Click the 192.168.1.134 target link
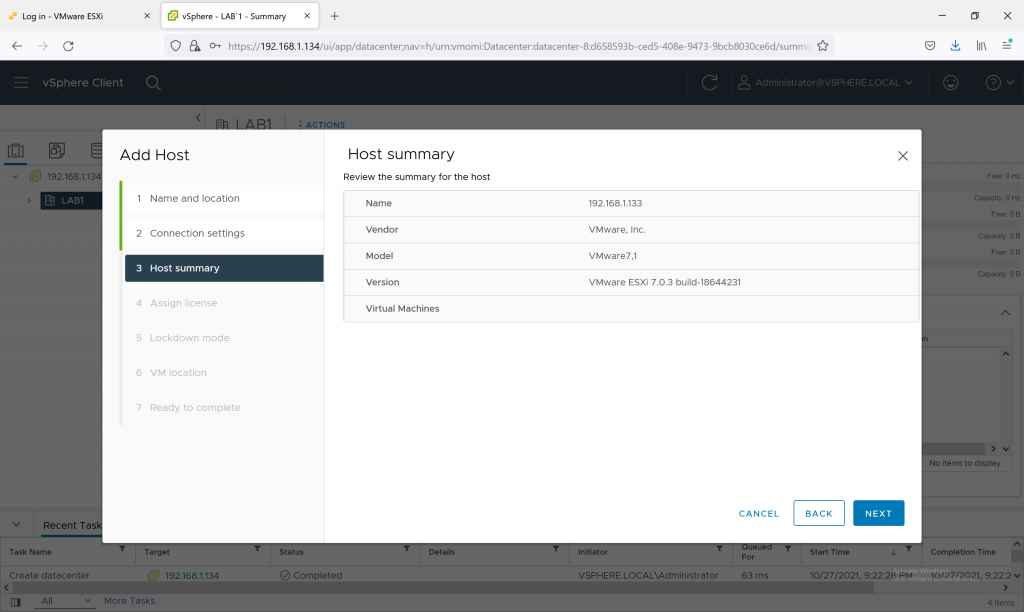The width and height of the screenshot is (1024, 612). click(192, 575)
